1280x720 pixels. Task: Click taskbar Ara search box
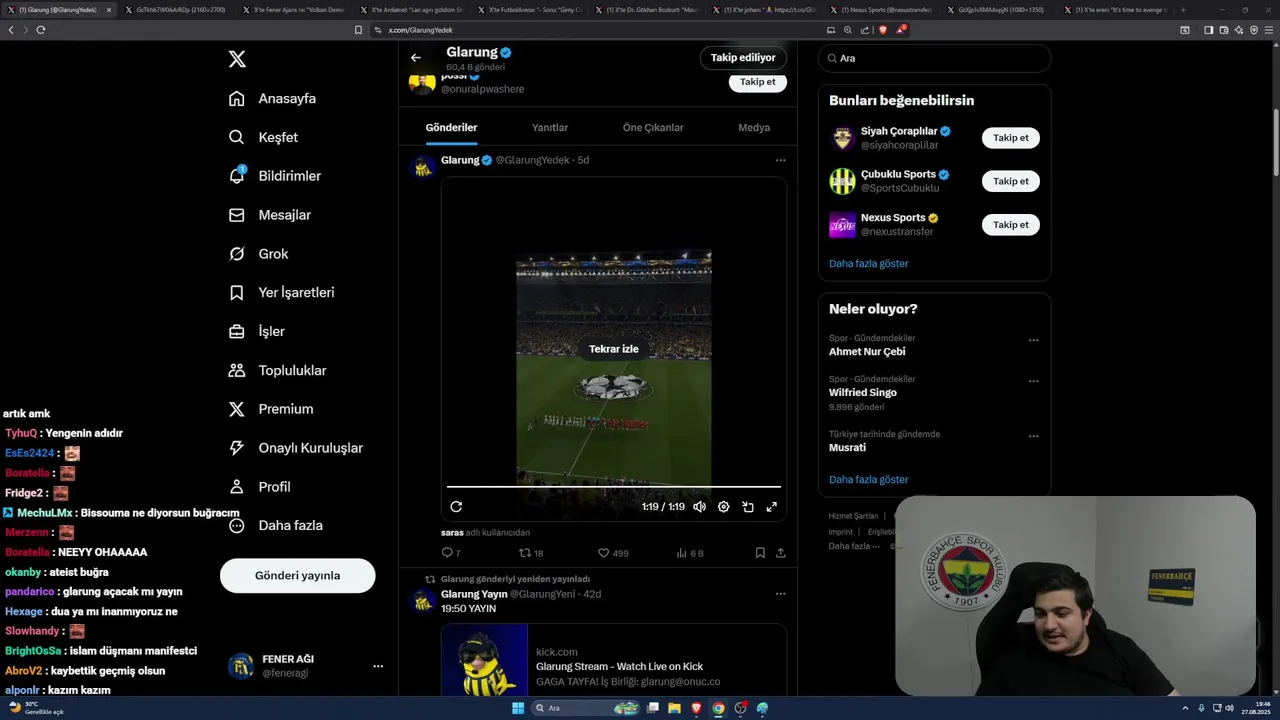[x=586, y=708]
